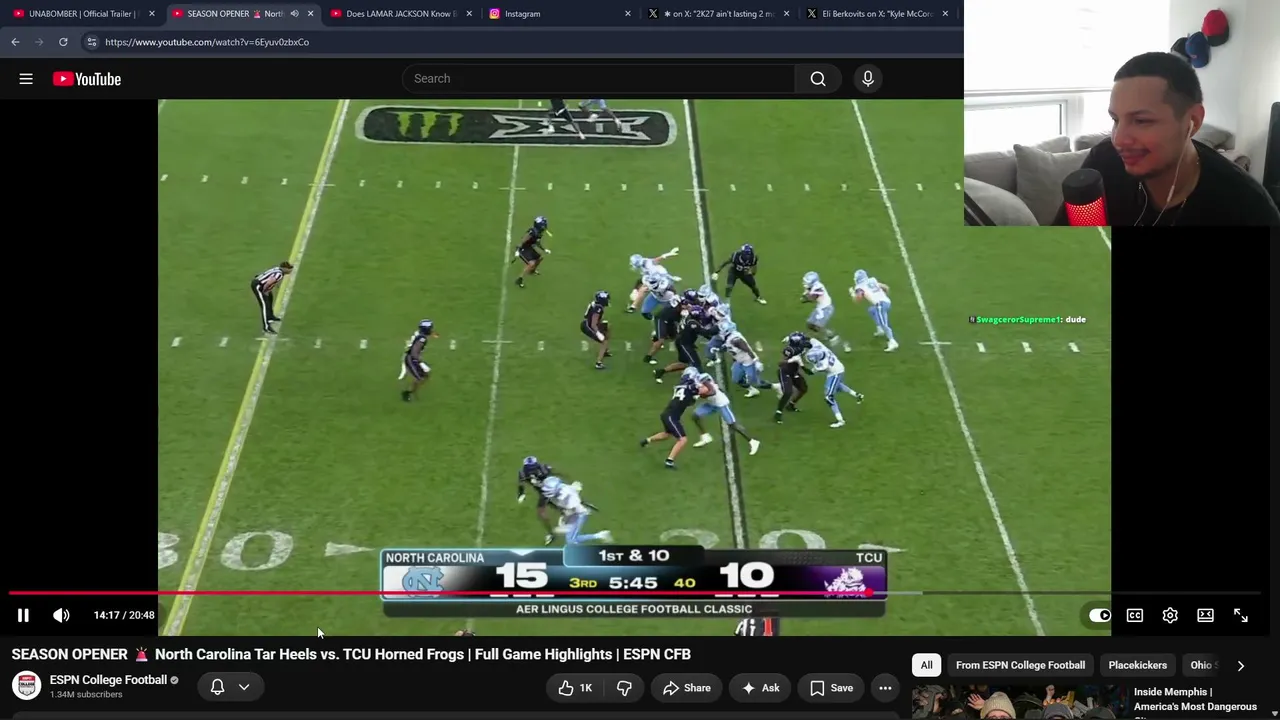The width and height of the screenshot is (1280, 720).
Task: Open the Ask AI feature
Action: point(760,688)
